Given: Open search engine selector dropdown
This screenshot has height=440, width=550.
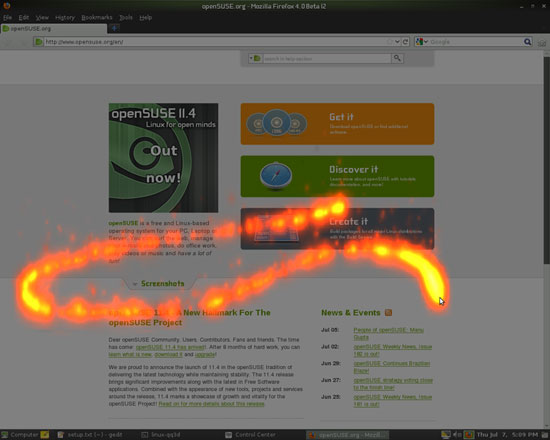Looking at the screenshot, I should click(426, 42).
